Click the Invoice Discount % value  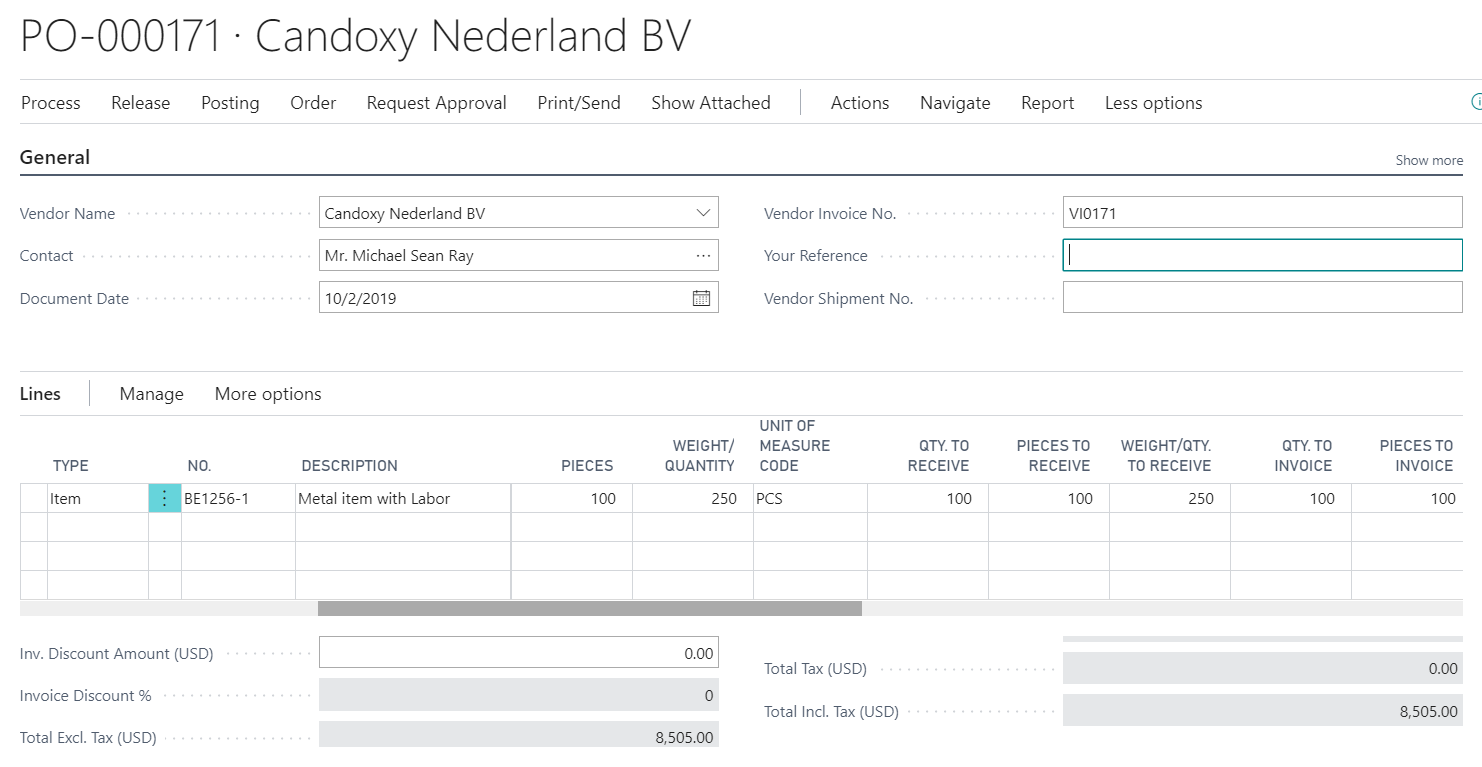click(519, 695)
